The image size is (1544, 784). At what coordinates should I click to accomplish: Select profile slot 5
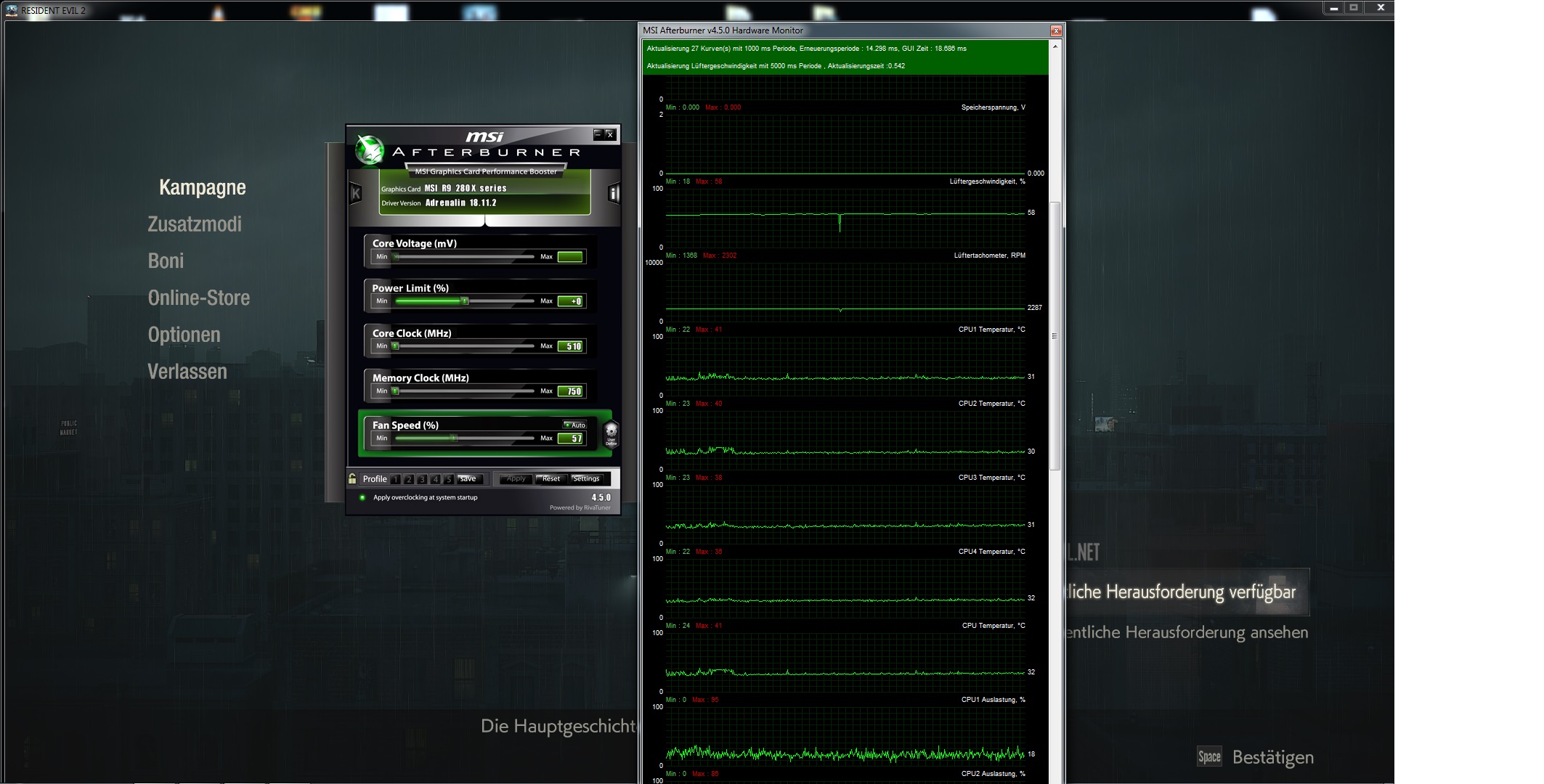click(x=448, y=479)
